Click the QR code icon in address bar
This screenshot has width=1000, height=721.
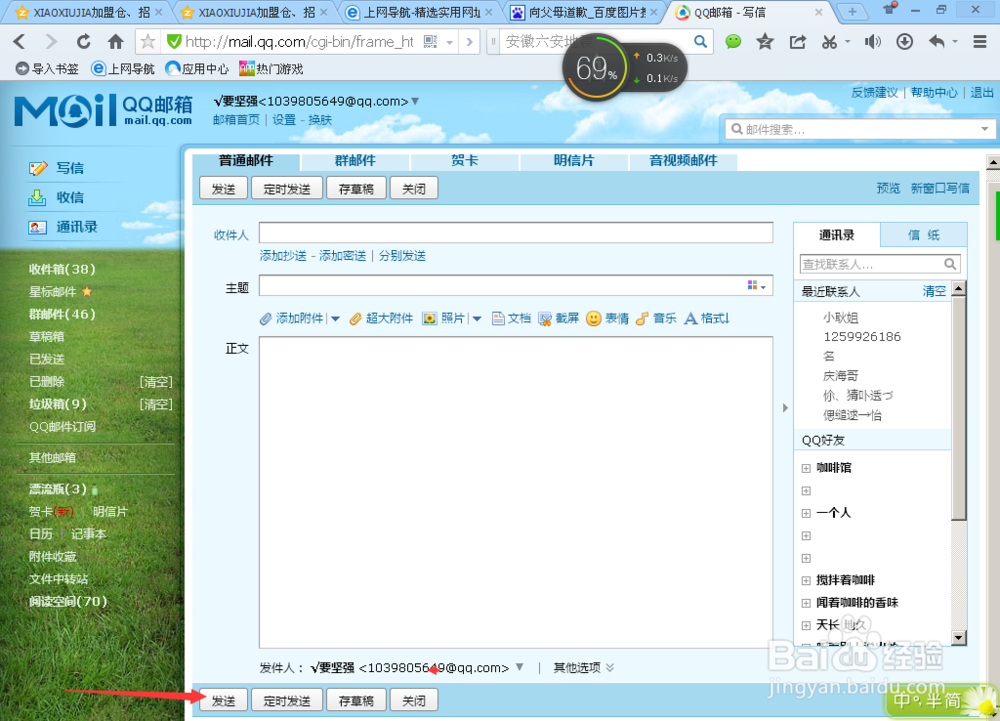point(430,42)
